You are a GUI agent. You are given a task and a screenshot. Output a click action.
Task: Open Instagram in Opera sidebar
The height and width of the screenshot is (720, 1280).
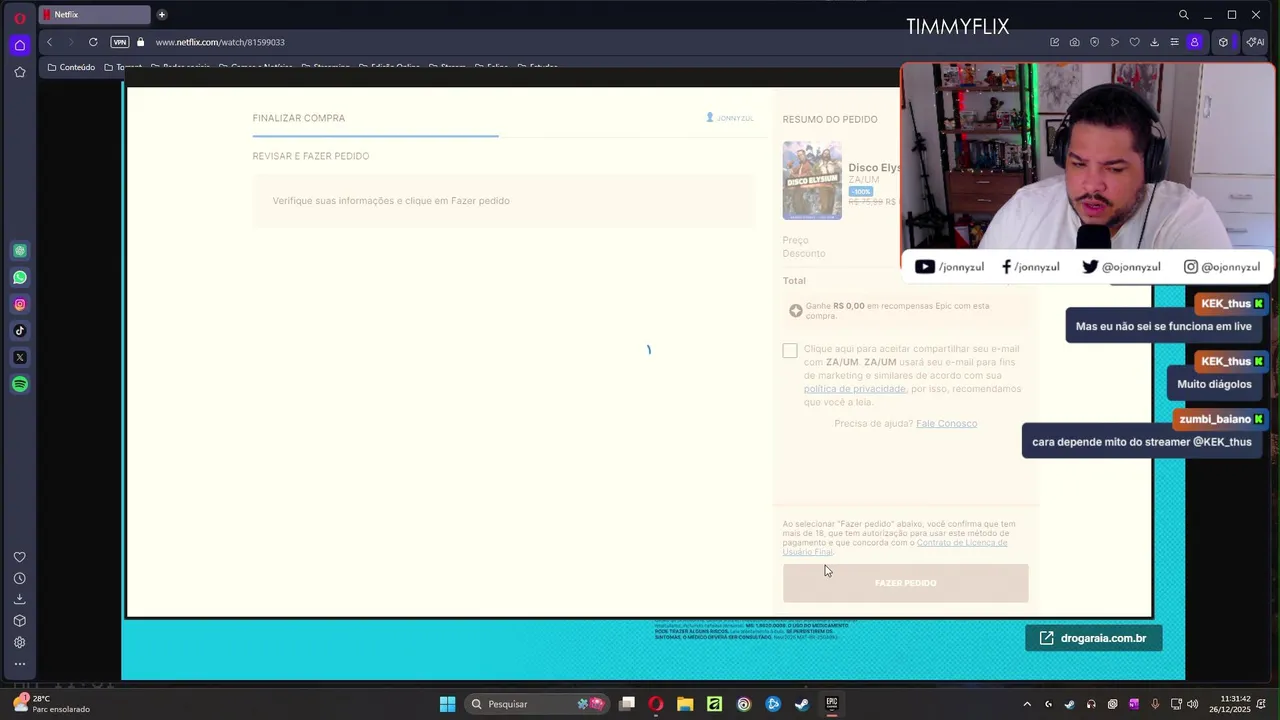19,304
